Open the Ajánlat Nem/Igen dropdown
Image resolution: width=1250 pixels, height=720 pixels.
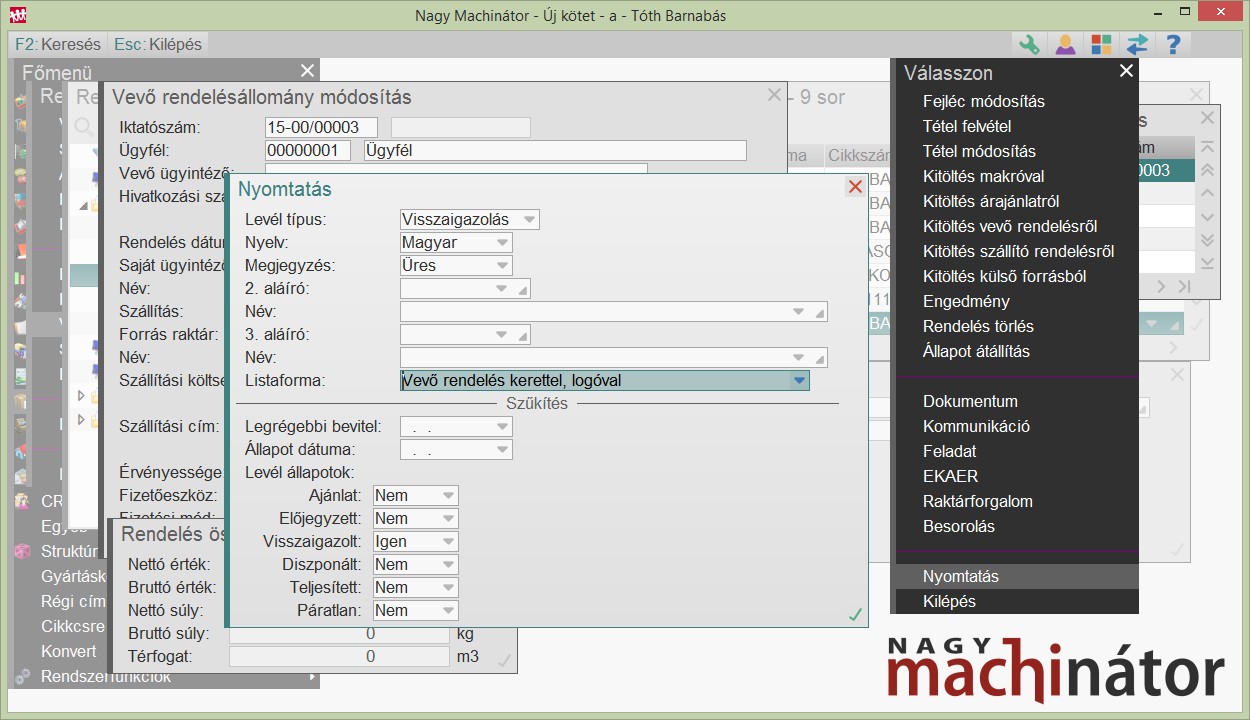415,495
